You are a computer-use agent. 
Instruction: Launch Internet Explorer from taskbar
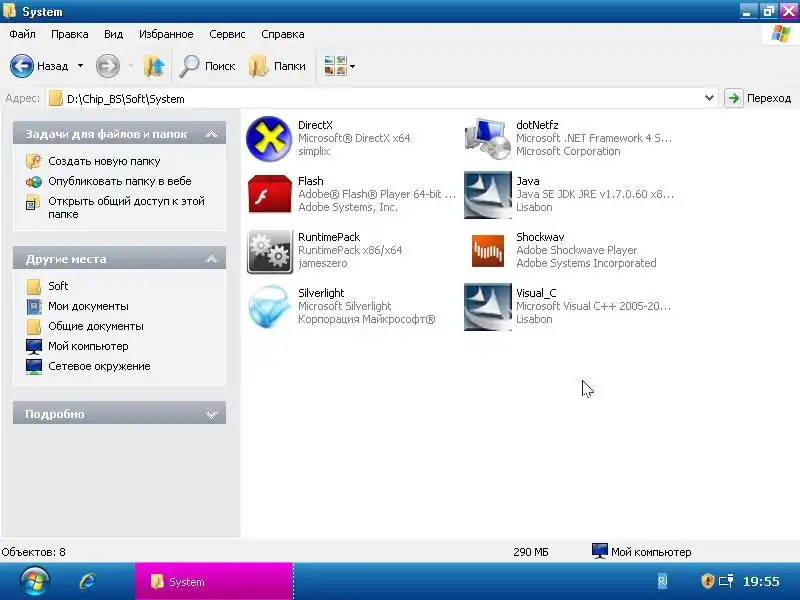(x=87, y=581)
